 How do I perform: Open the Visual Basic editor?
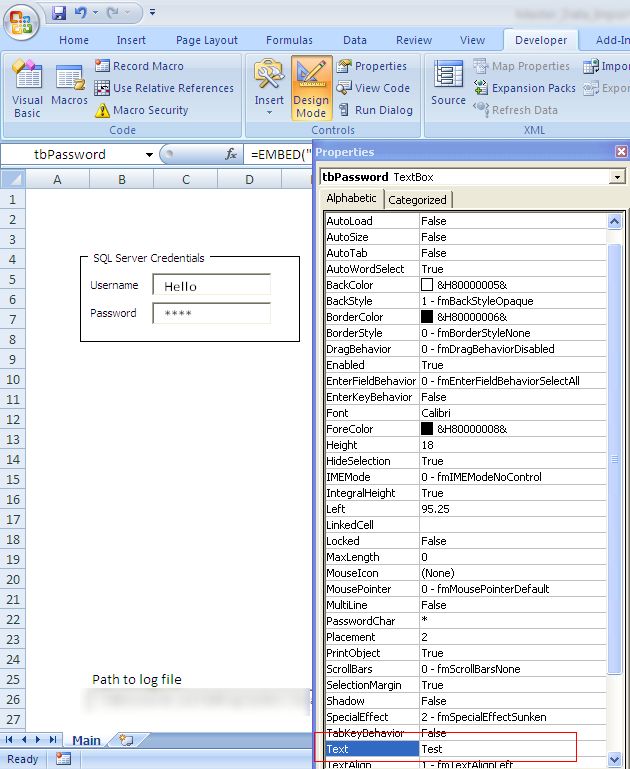(27, 88)
